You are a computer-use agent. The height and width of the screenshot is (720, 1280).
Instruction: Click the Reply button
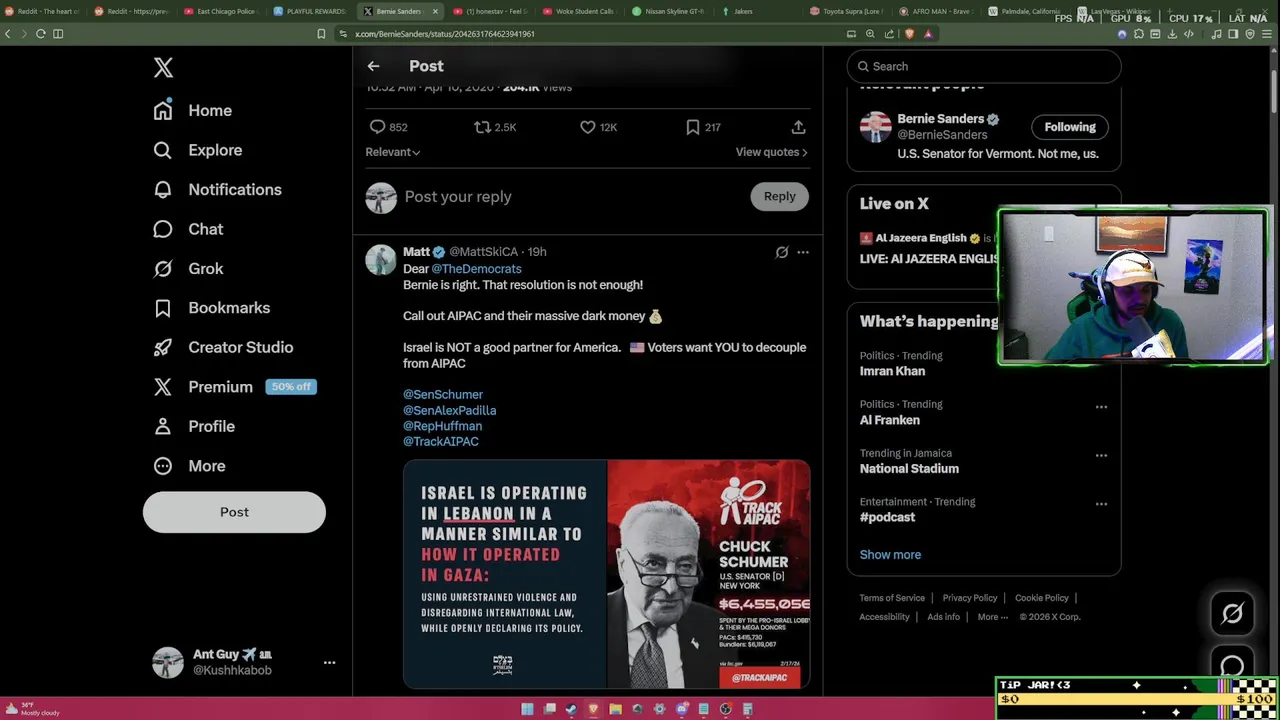(x=780, y=196)
